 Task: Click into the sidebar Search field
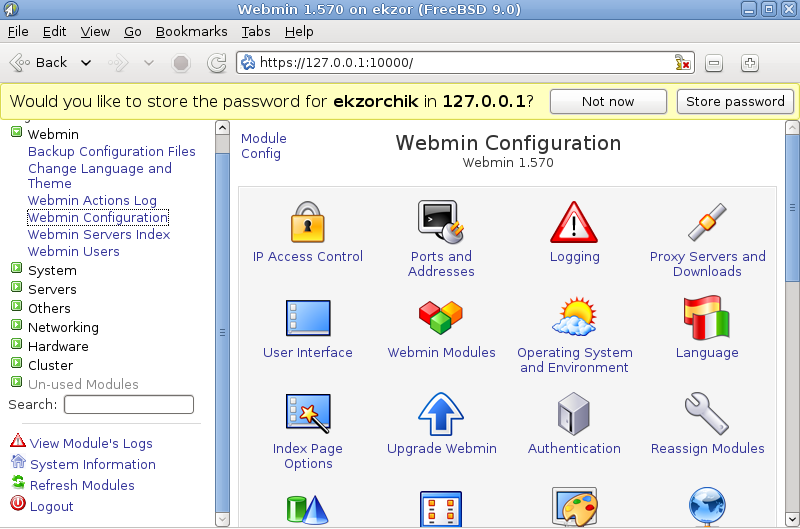(129, 405)
